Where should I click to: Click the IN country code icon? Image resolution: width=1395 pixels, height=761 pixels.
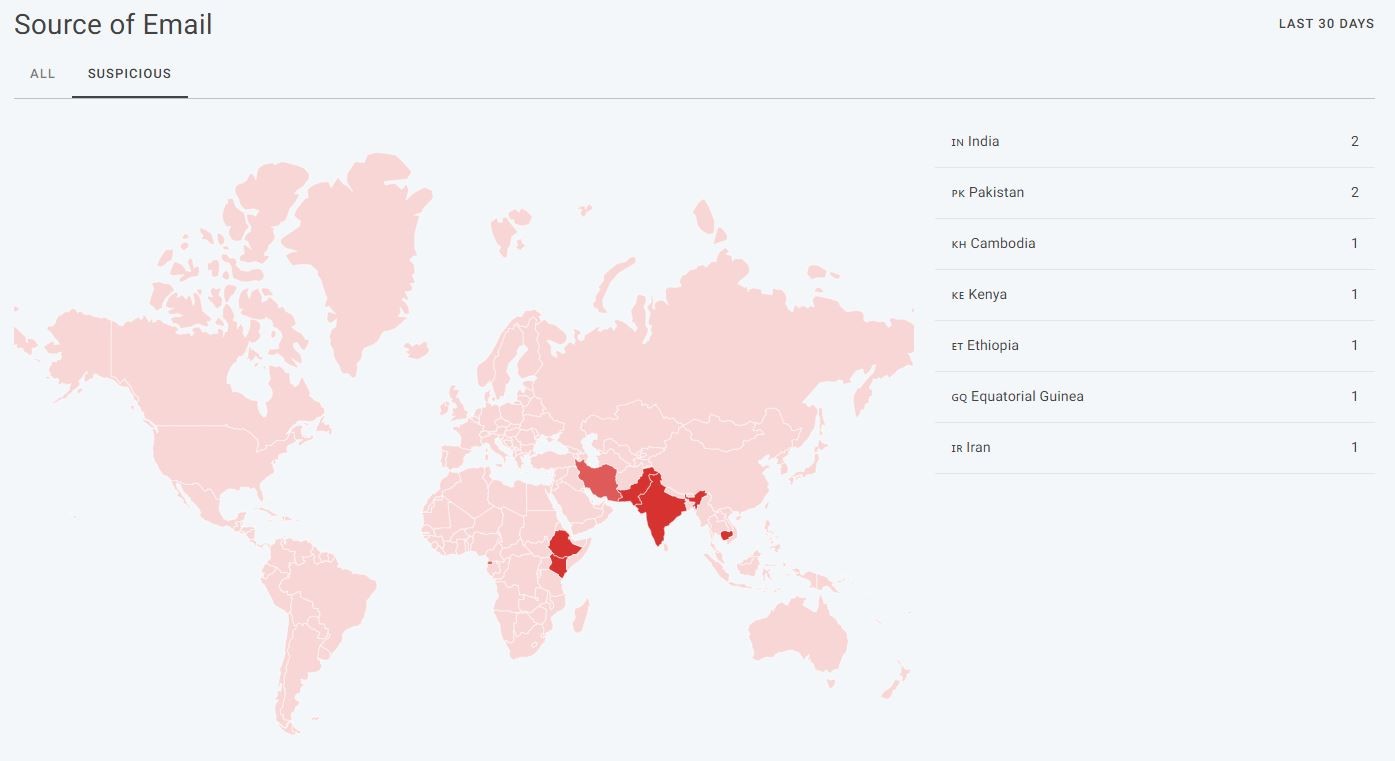click(957, 143)
